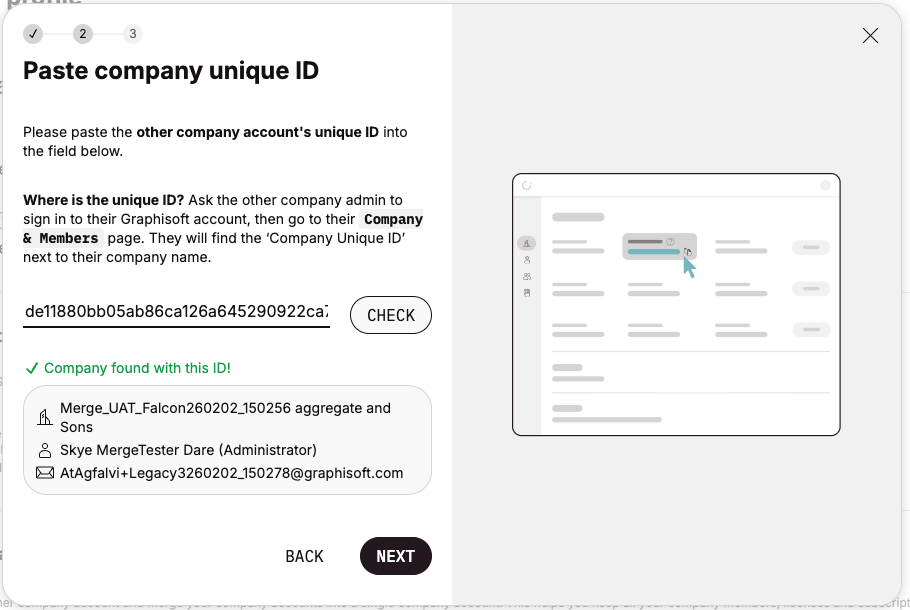910x610 pixels.
Task: Go back using the BACK button
Action: 304,556
